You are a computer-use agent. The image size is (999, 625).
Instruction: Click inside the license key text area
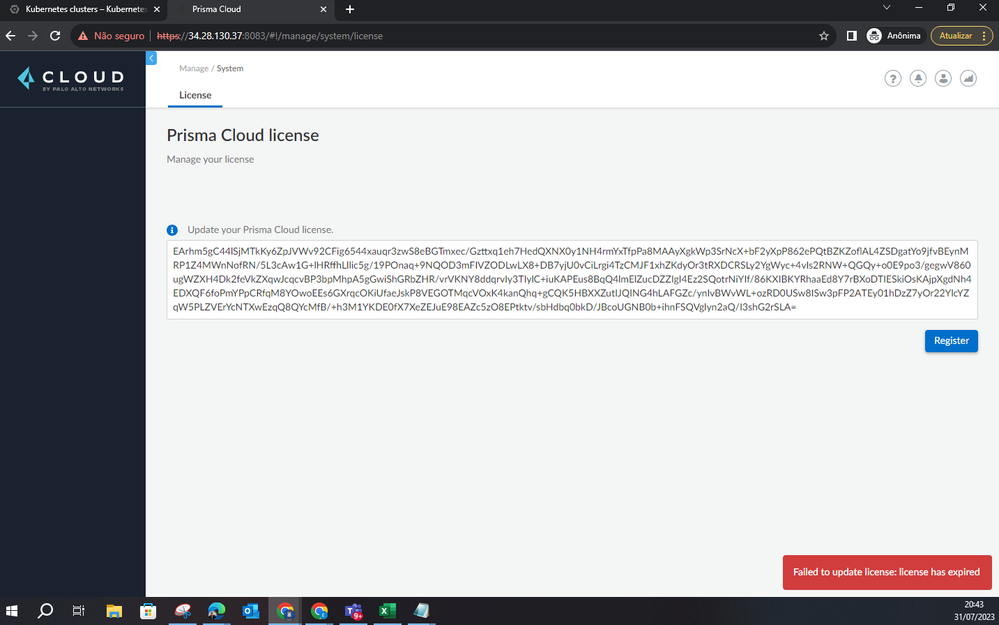tap(571, 280)
